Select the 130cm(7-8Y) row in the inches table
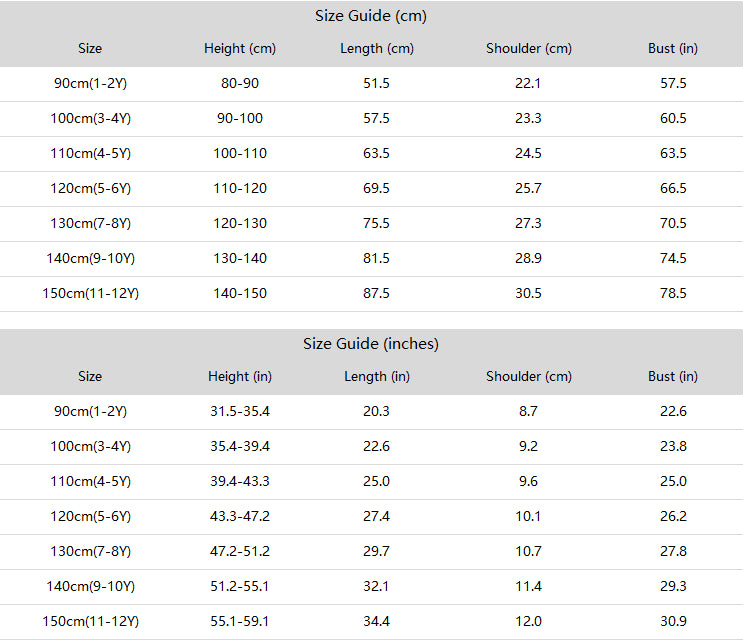 coord(372,552)
